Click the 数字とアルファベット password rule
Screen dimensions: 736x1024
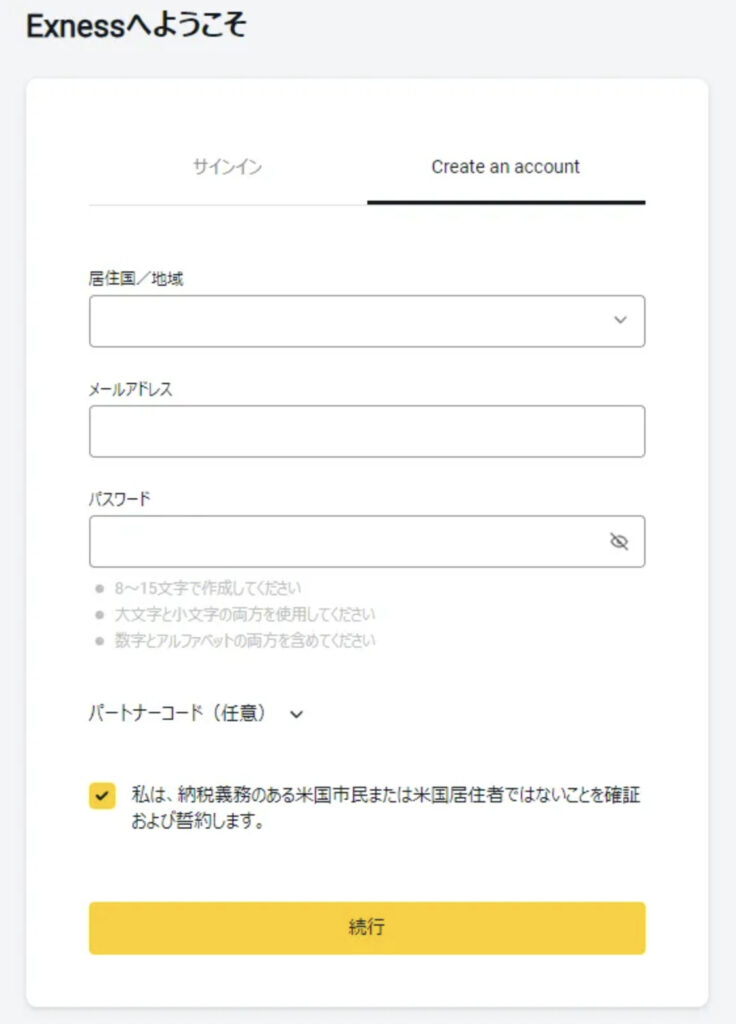pyautogui.click(x=245, y=640)
